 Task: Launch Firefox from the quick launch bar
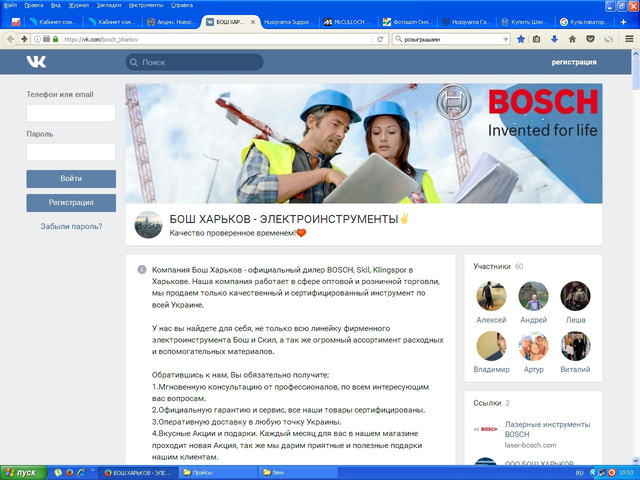pyautogui.click(x=69, y=473)
